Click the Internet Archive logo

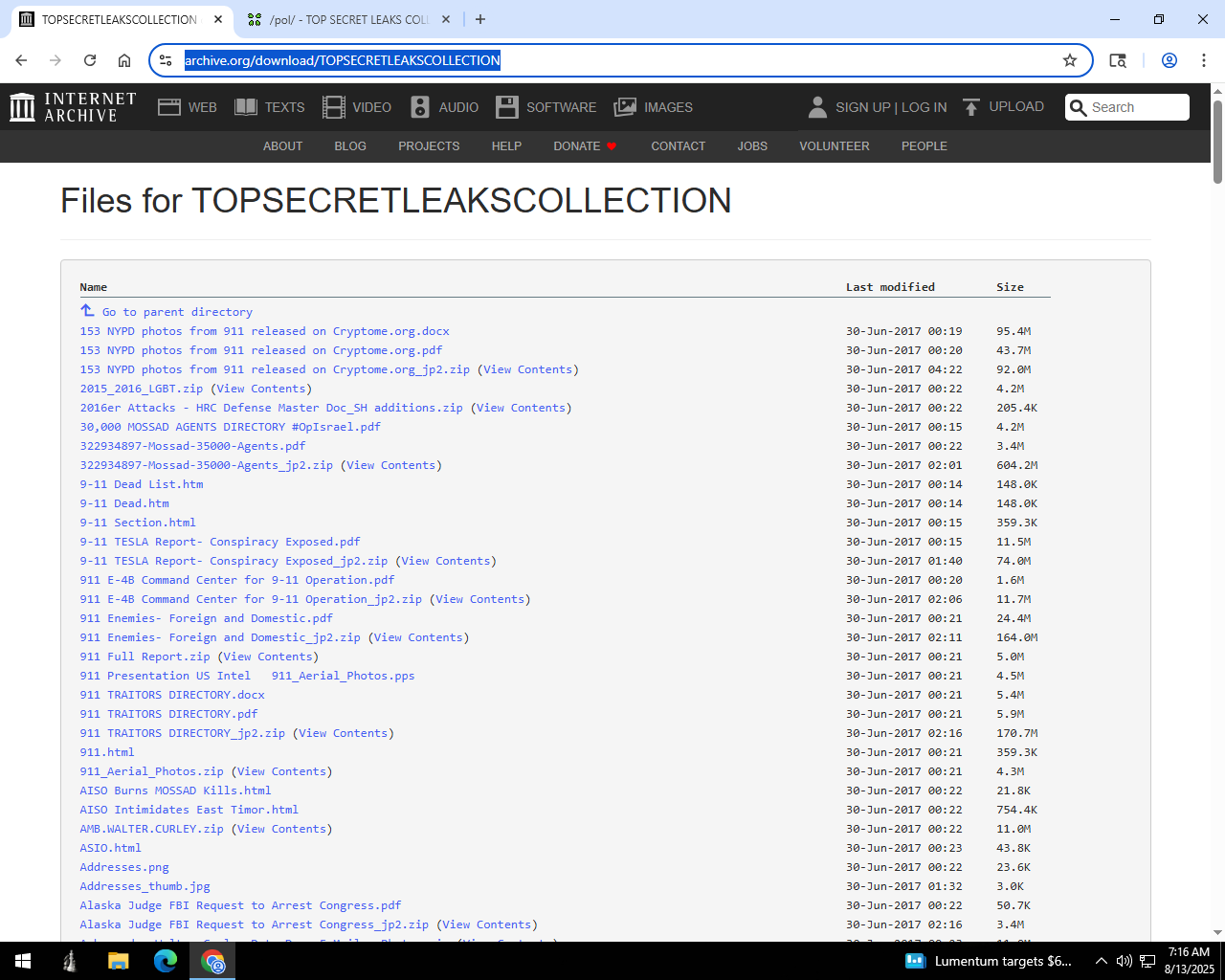[x=73, y=107]
